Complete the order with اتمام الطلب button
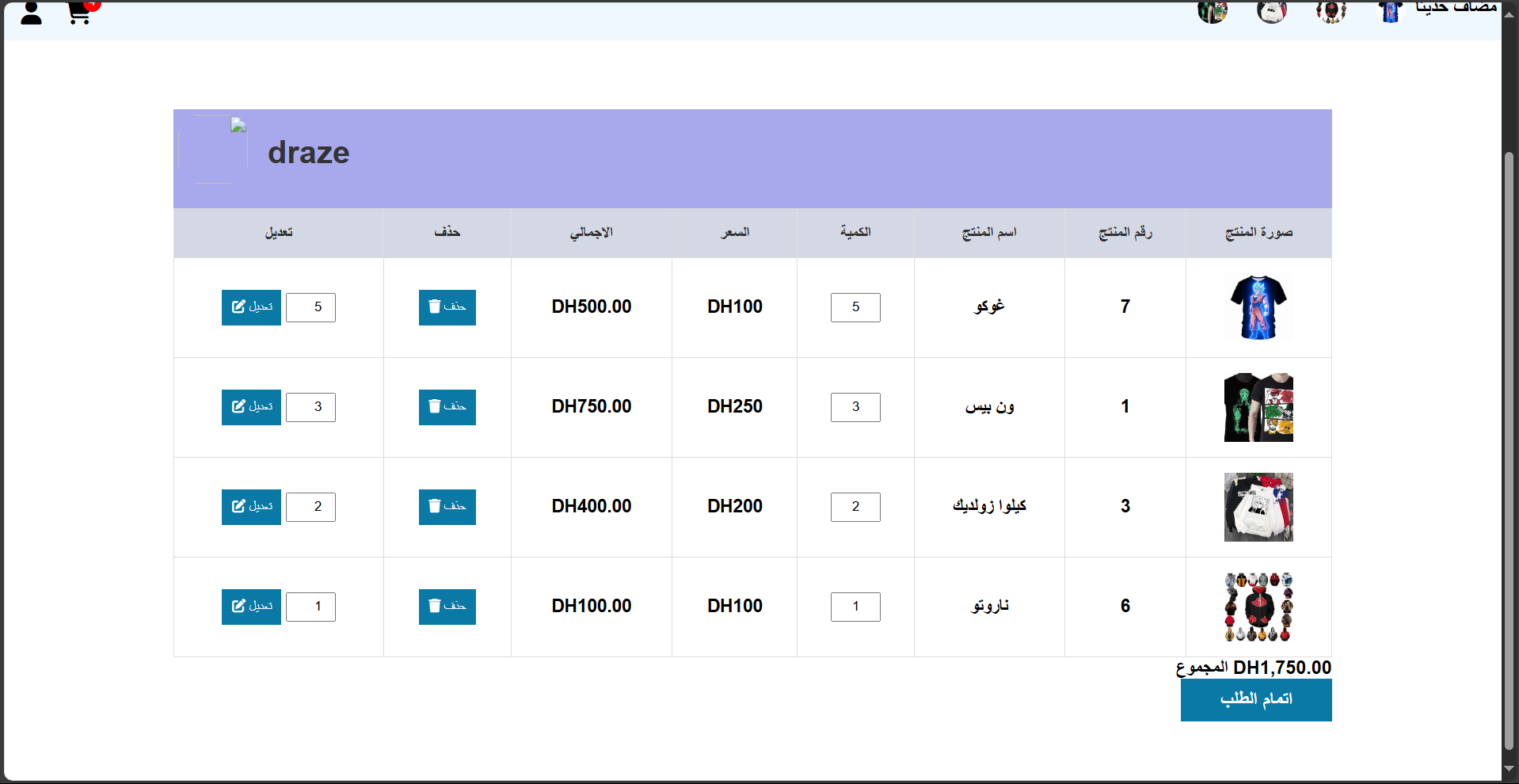This screenshot has width=1519, height=784. tap(1256, 699)
